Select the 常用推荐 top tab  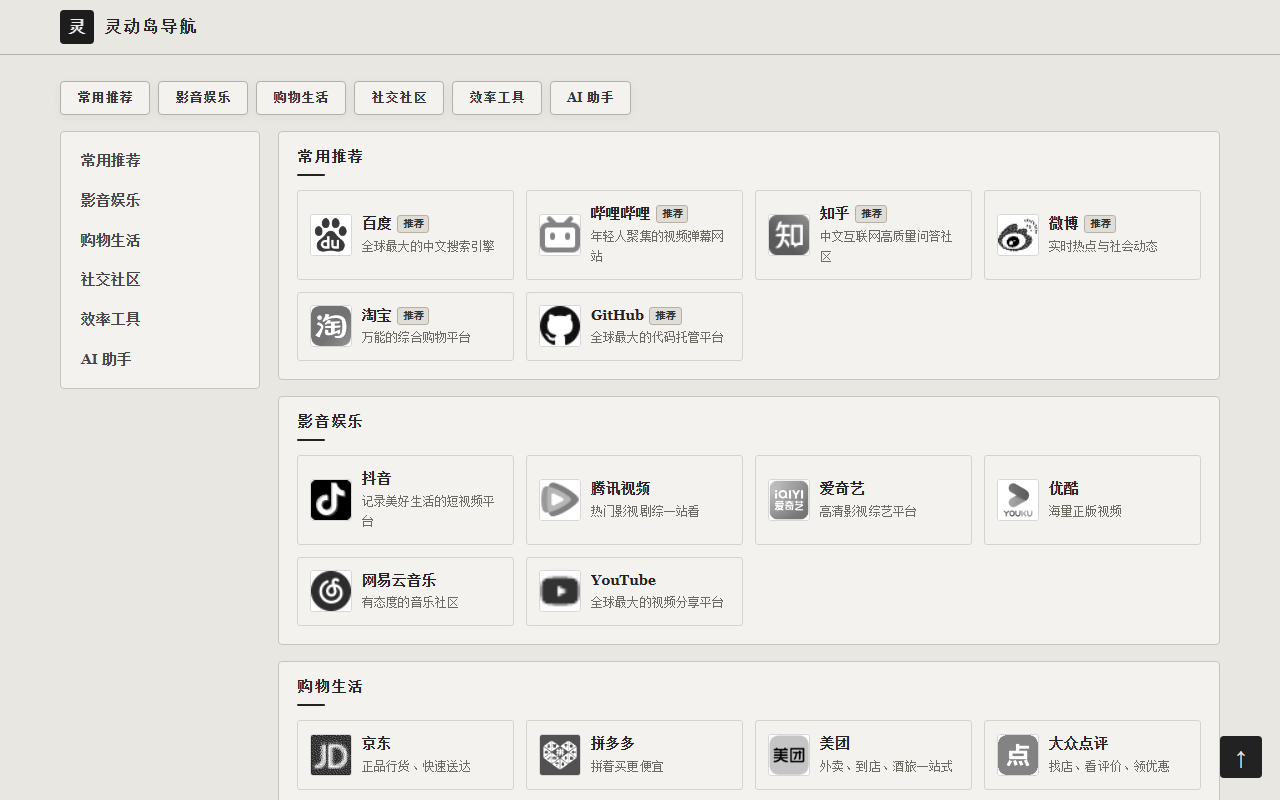click(x=105, y=98)
